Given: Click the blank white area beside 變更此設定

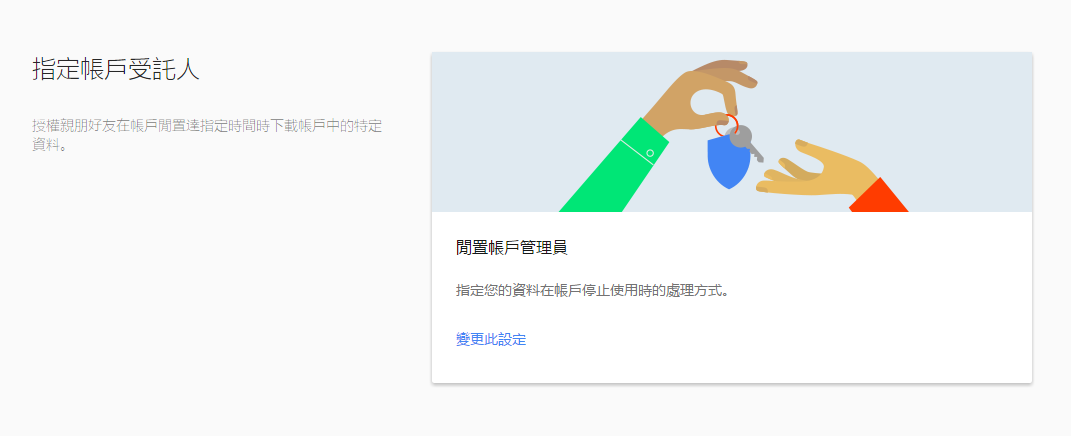Looking at the screenshot, I should [751, 339].
